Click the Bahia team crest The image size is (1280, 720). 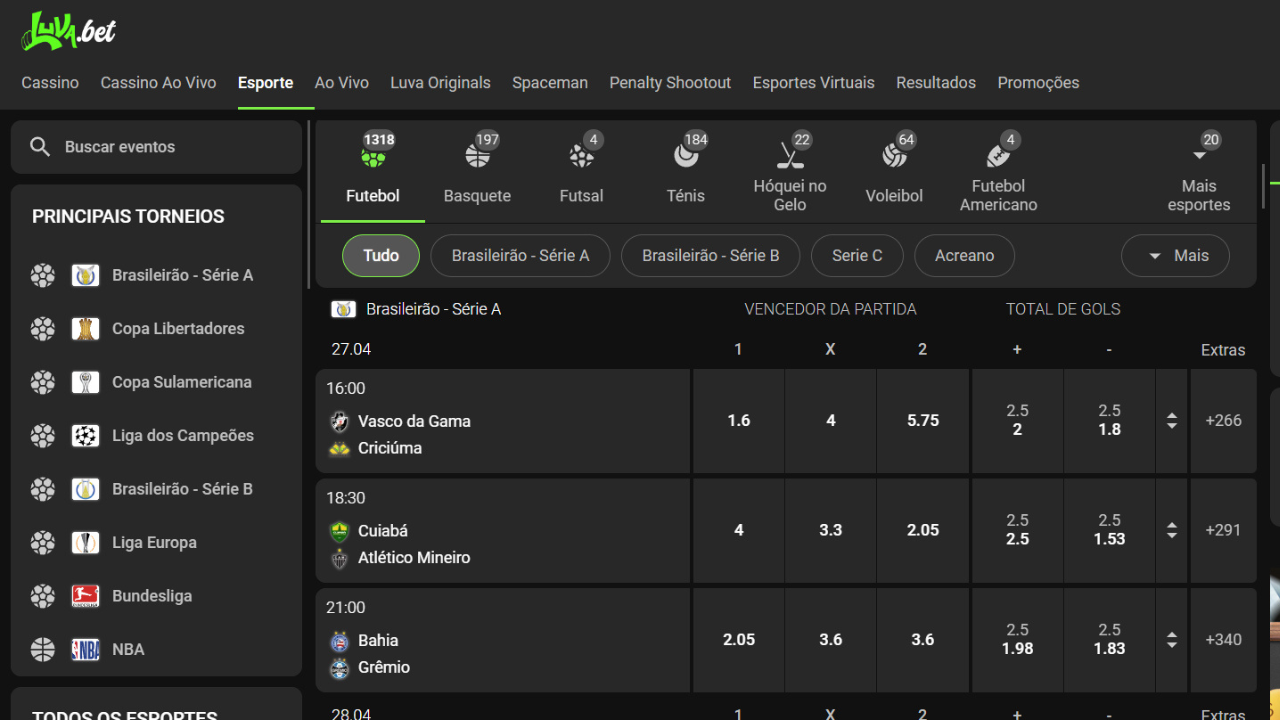pos(340,640)
